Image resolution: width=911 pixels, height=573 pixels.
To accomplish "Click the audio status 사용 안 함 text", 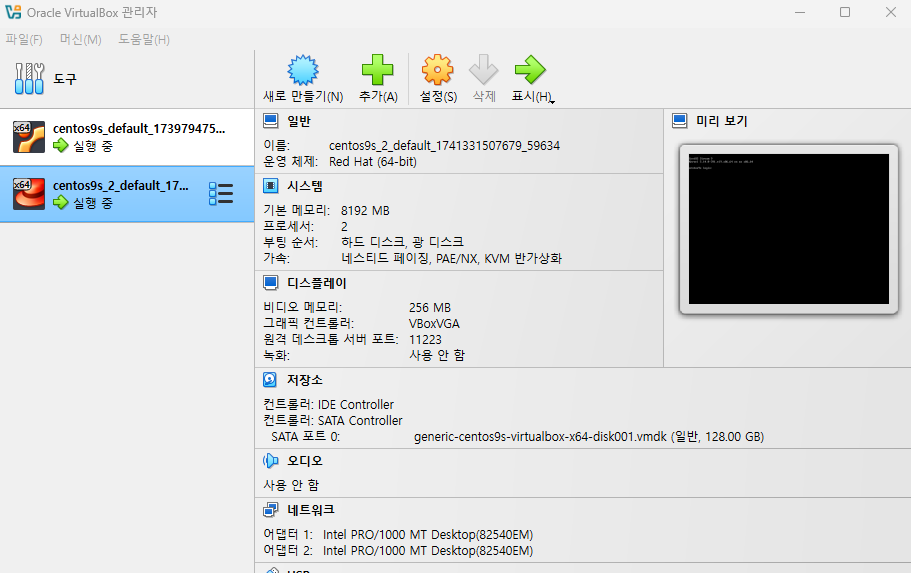I will tap(291, 485).
